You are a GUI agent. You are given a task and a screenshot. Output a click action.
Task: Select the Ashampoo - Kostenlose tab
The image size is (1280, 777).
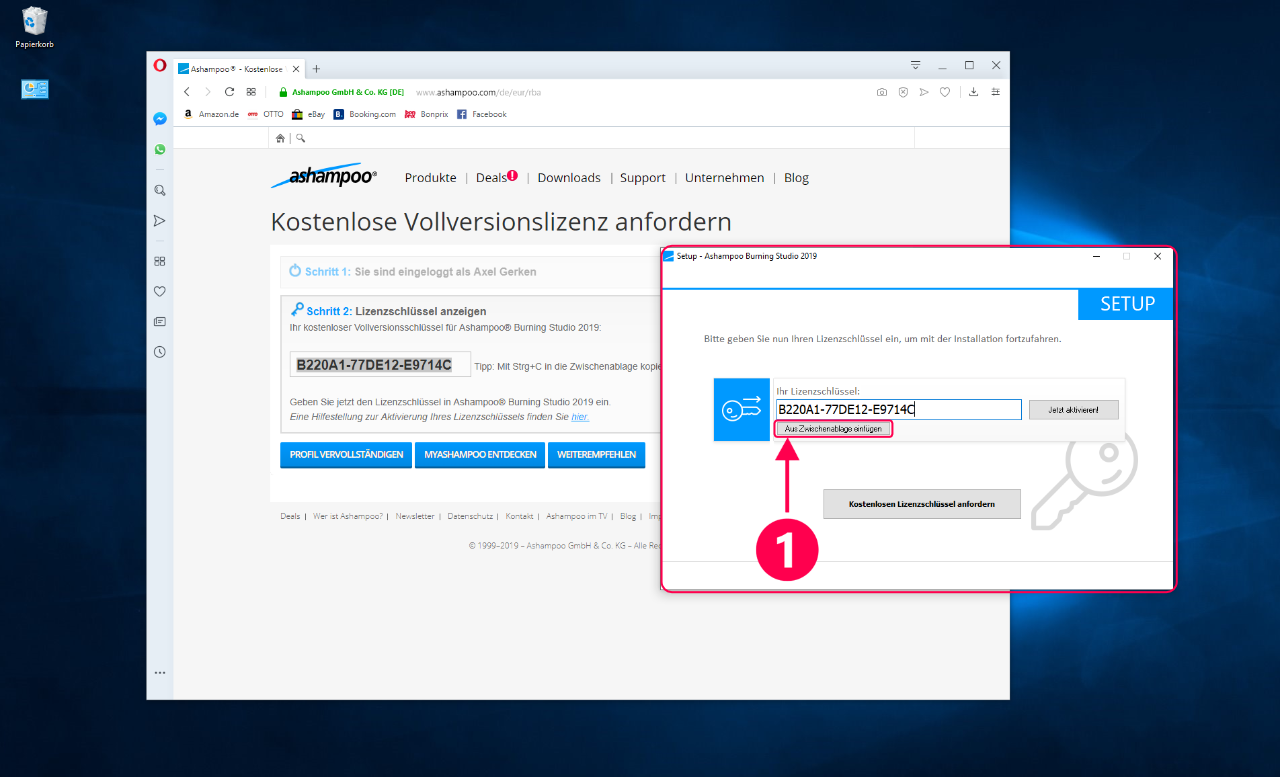click(x=239, y=69)
